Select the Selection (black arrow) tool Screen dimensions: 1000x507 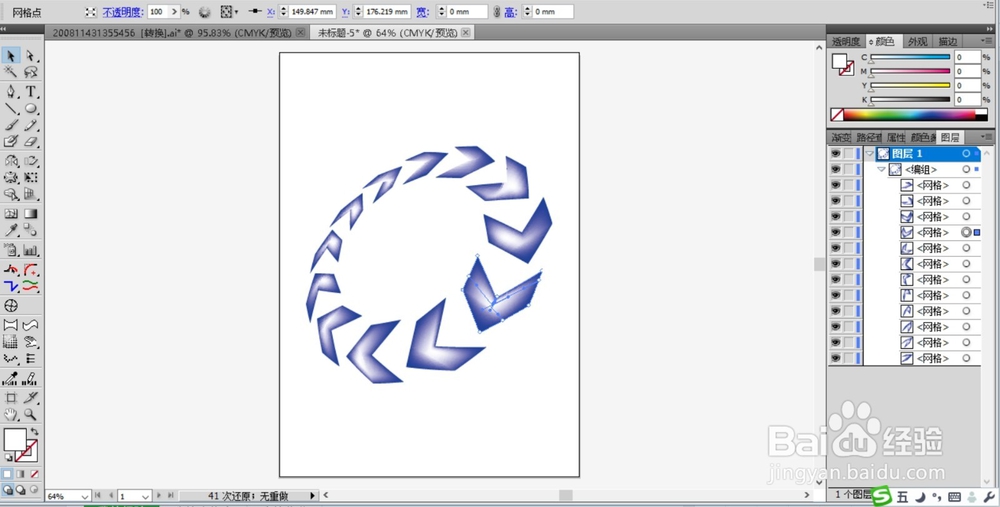11,56
